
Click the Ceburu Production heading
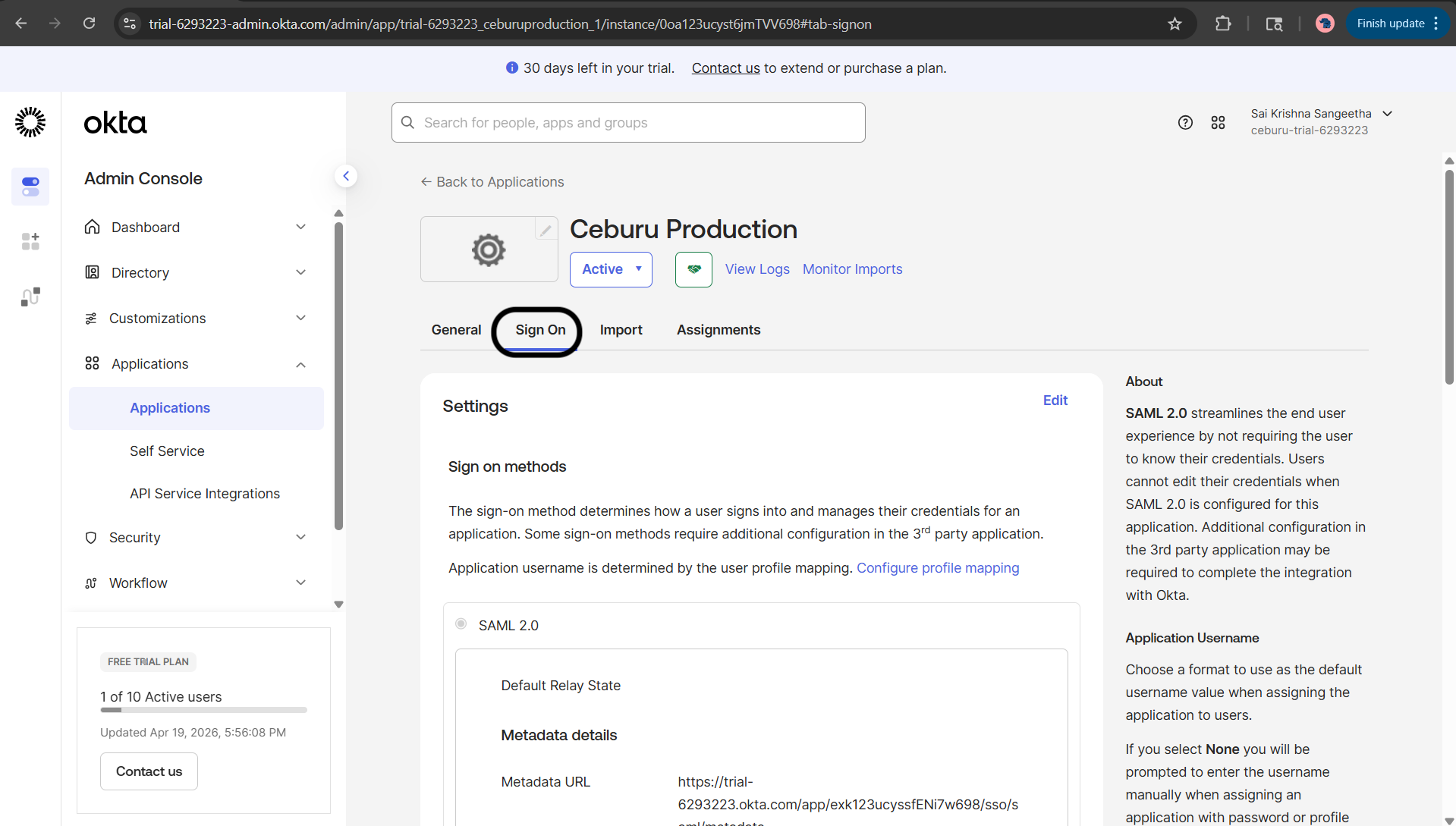(684, 229)
